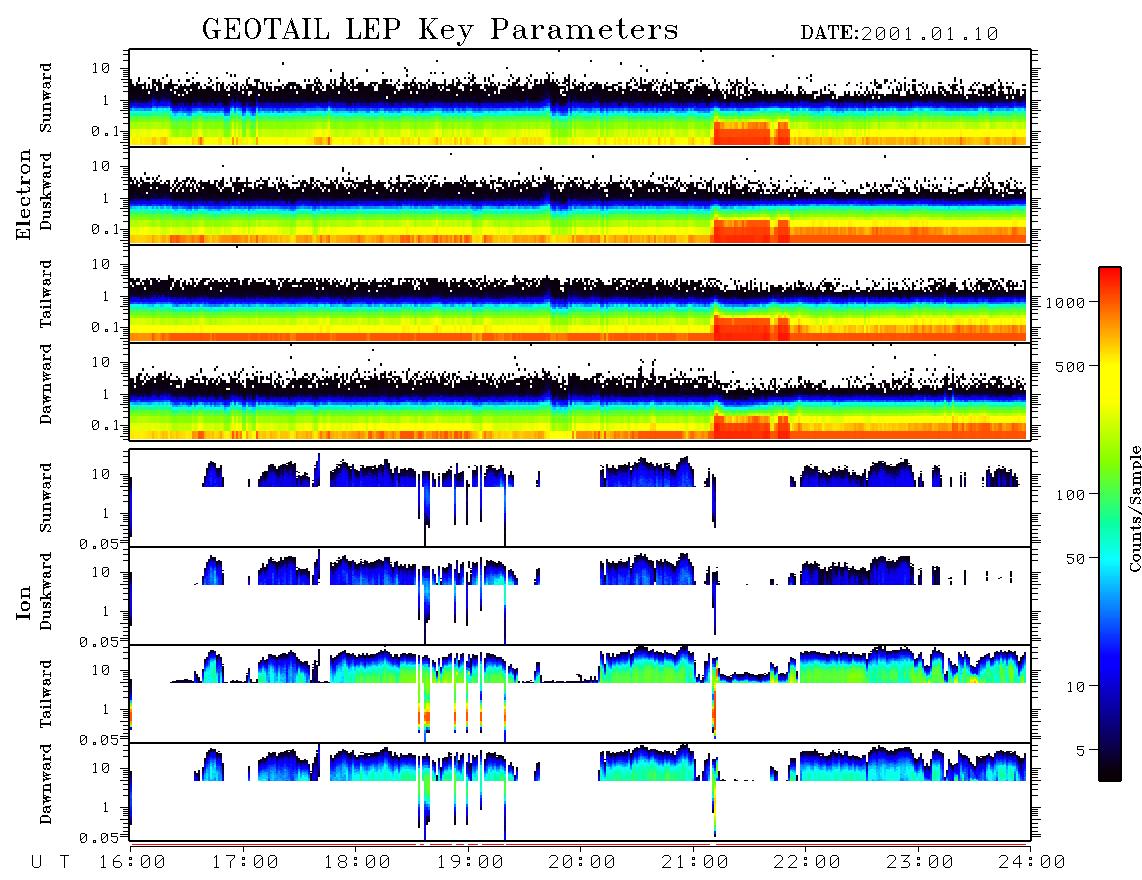Image resolution: width=1142 pixels, height=880 pixels.
Task: Click inside the Electron Tailward spectrogram panel
Action: tap(580, 294)
